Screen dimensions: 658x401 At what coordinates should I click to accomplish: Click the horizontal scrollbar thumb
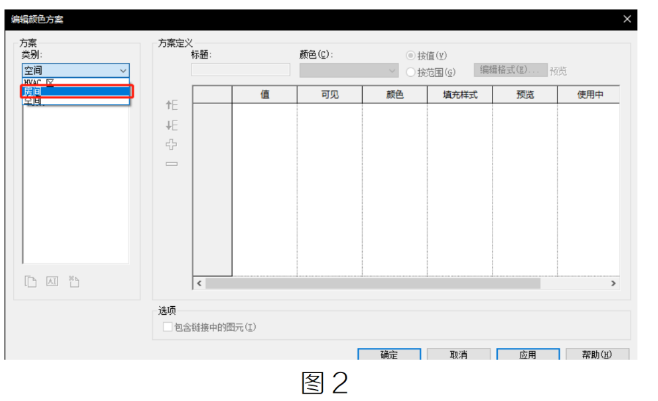click(373, 284)
